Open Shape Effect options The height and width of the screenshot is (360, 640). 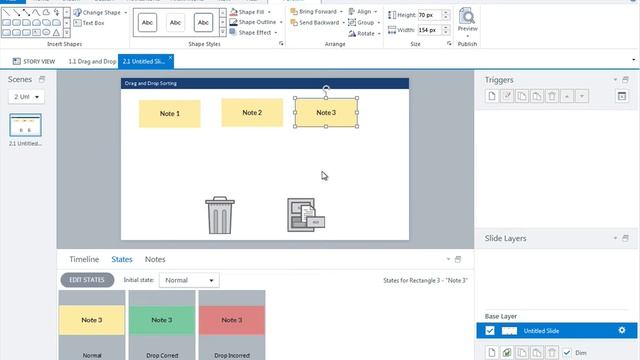(x=253, y=32)
